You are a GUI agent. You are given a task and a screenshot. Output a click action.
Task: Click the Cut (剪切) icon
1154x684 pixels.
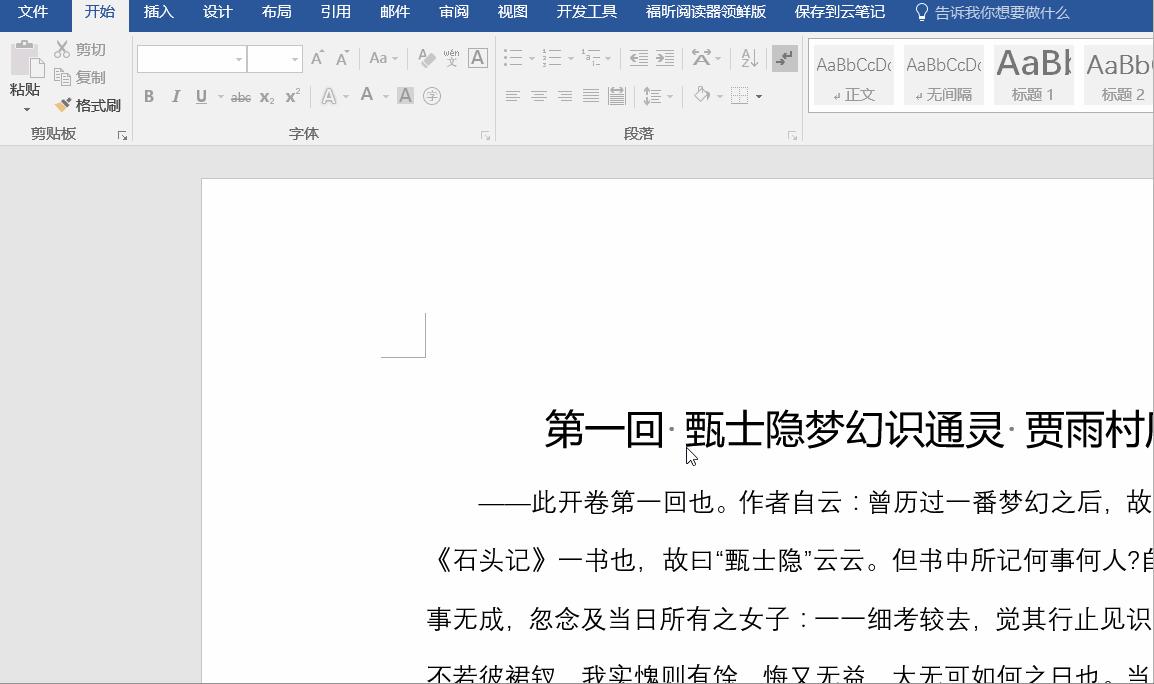64,48
